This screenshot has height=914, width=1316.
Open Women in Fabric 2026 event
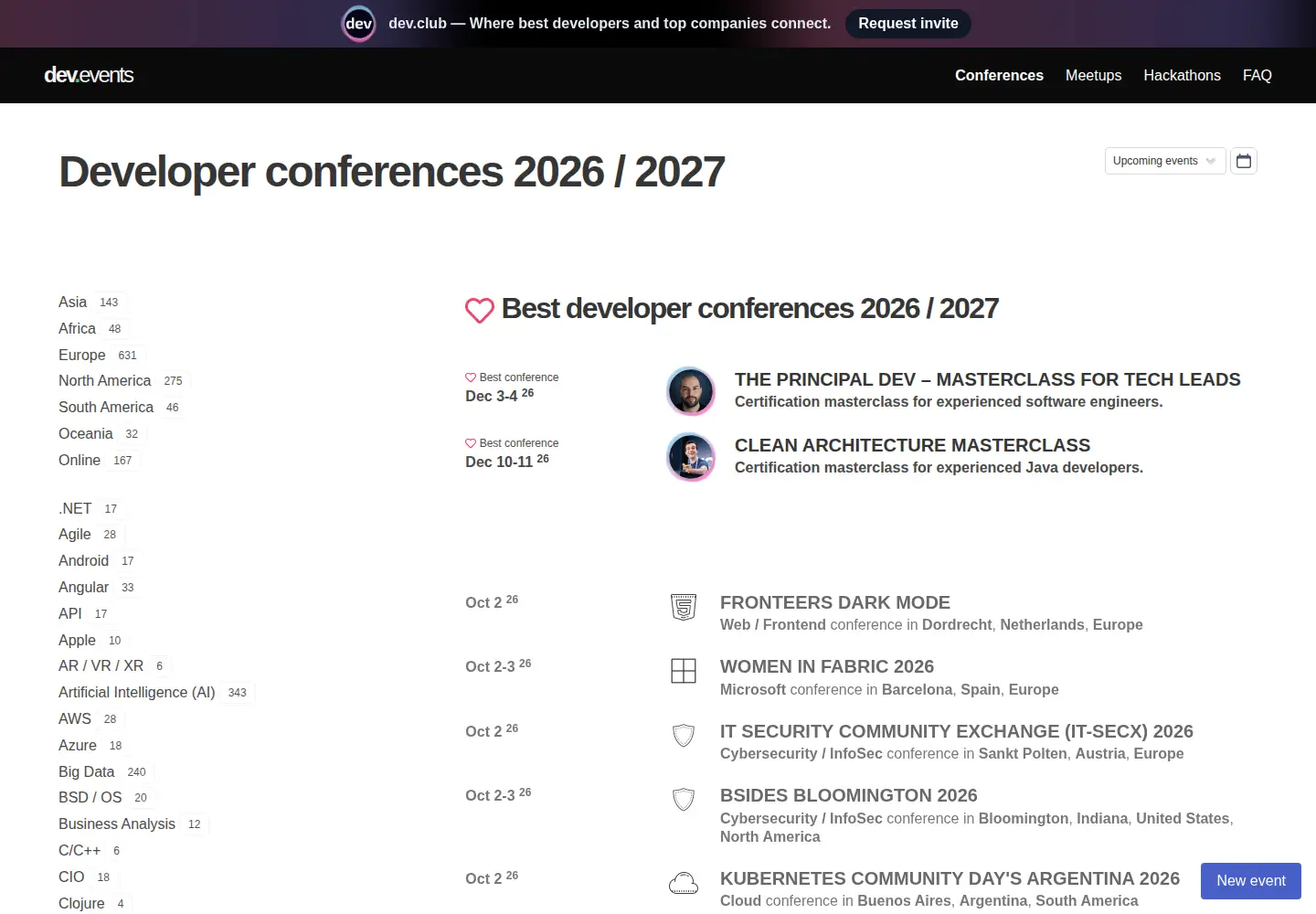coord(827,666)
